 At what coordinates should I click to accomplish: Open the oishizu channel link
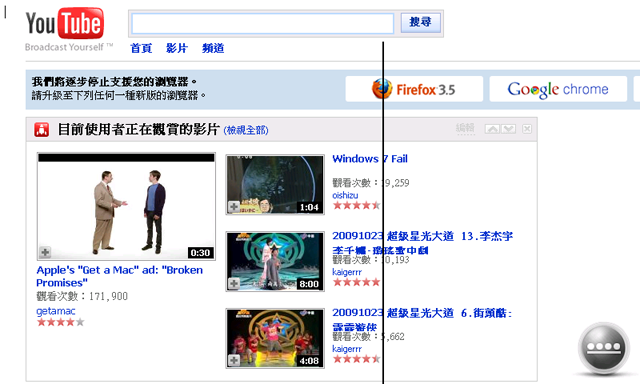(x=345, y=195)
